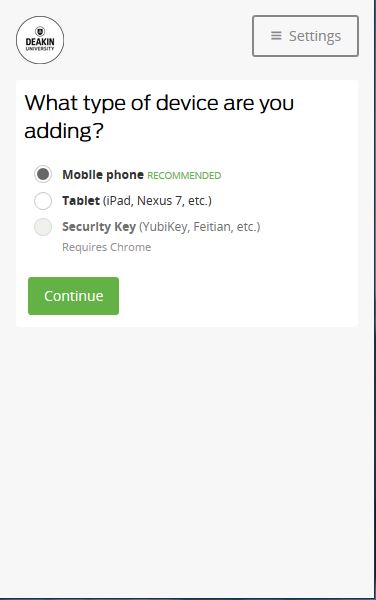Click the bold 'Security Key' label text
376x600 pixels.
tap(99, 227)
